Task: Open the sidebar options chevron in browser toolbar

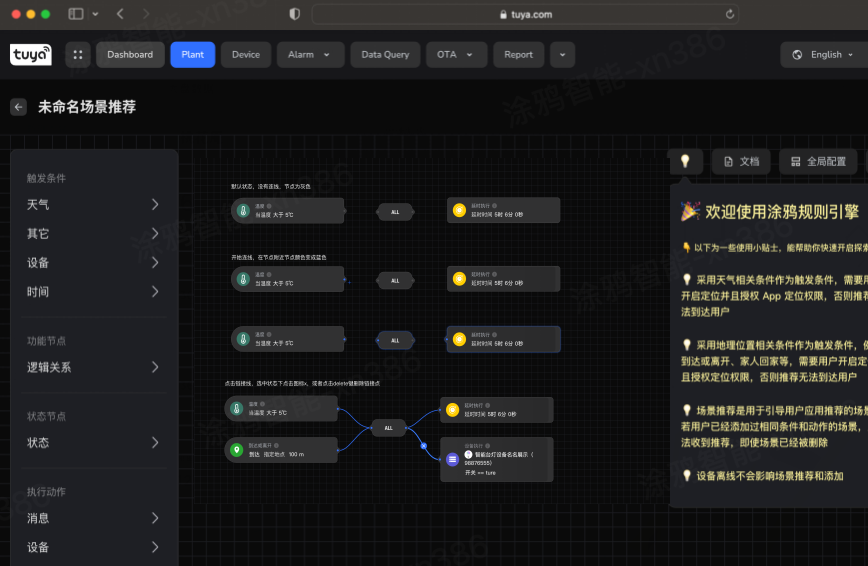Action: pos(95,14)
